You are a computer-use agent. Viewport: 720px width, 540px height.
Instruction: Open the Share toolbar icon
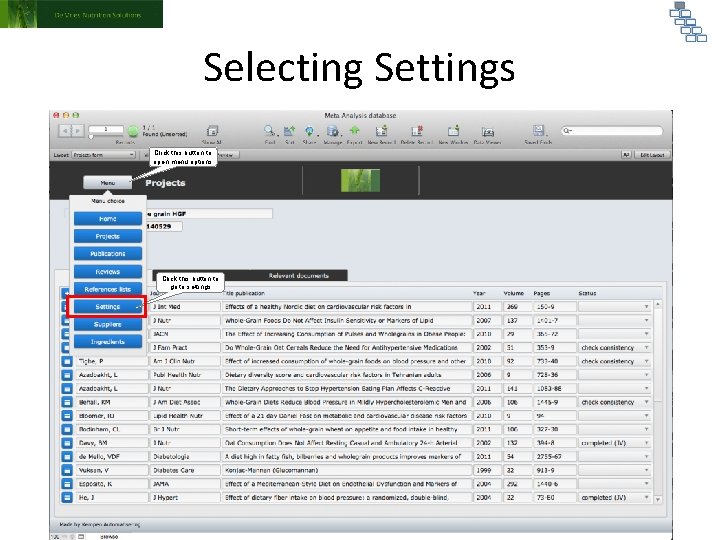click(310, 131)
